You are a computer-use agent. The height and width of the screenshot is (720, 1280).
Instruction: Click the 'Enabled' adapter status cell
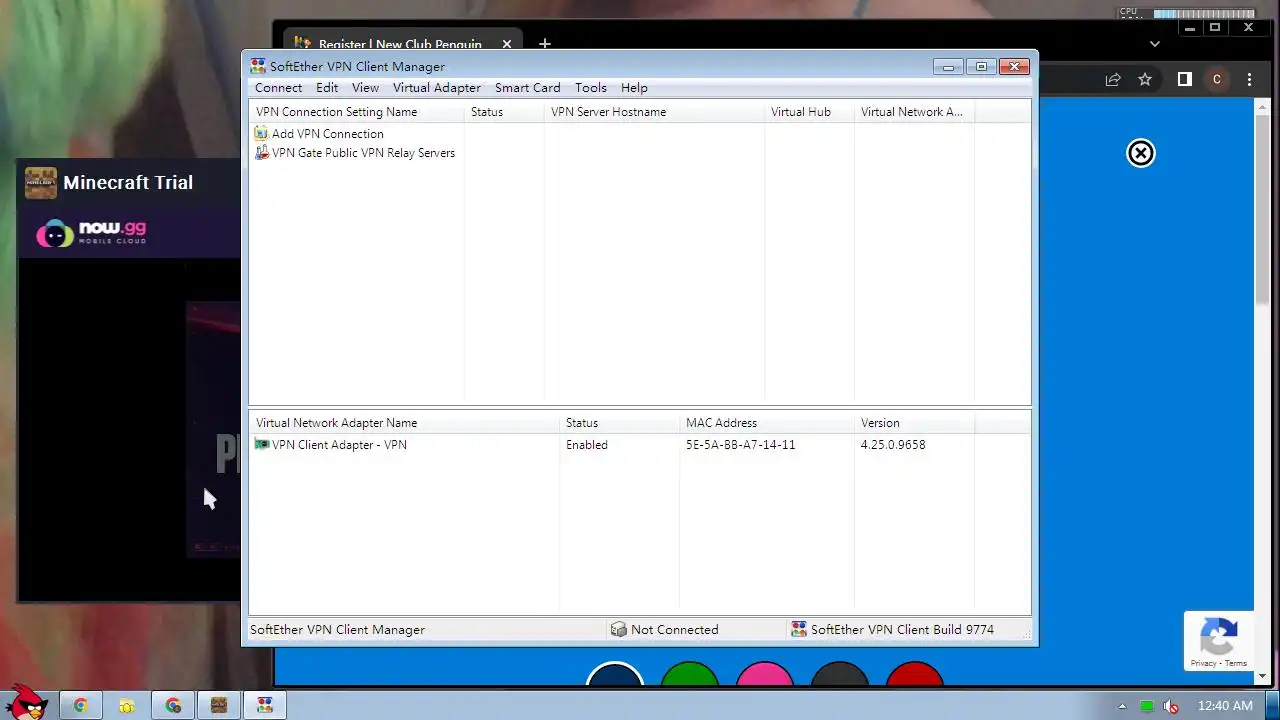point(587,445)
